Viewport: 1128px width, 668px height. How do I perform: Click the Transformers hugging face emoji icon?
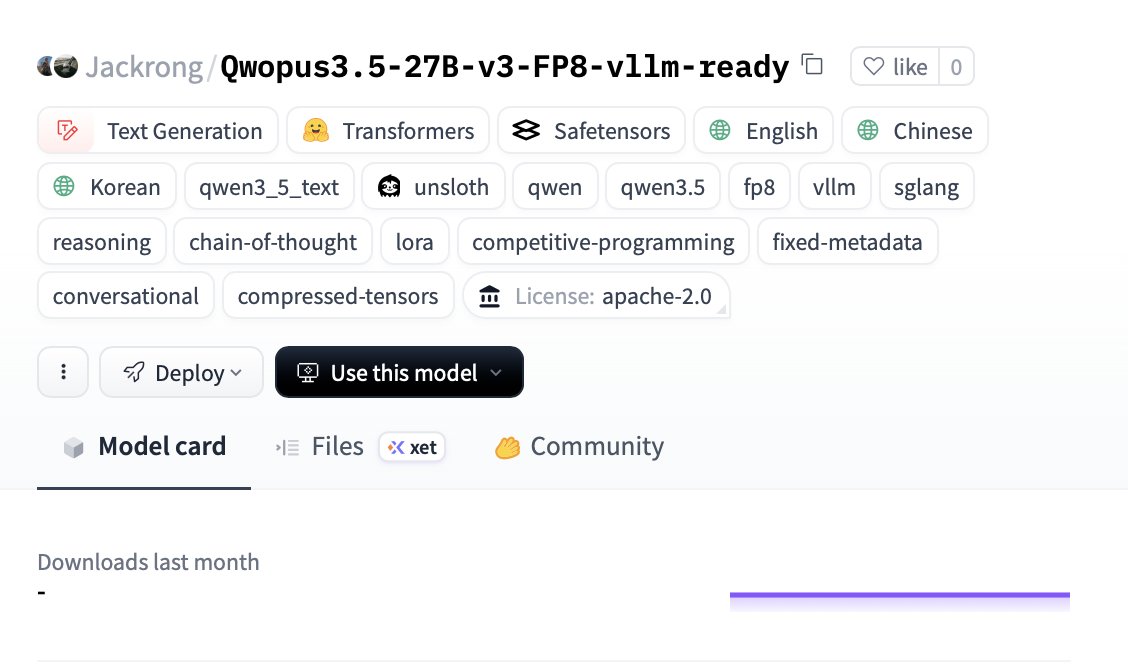[316, 131]
